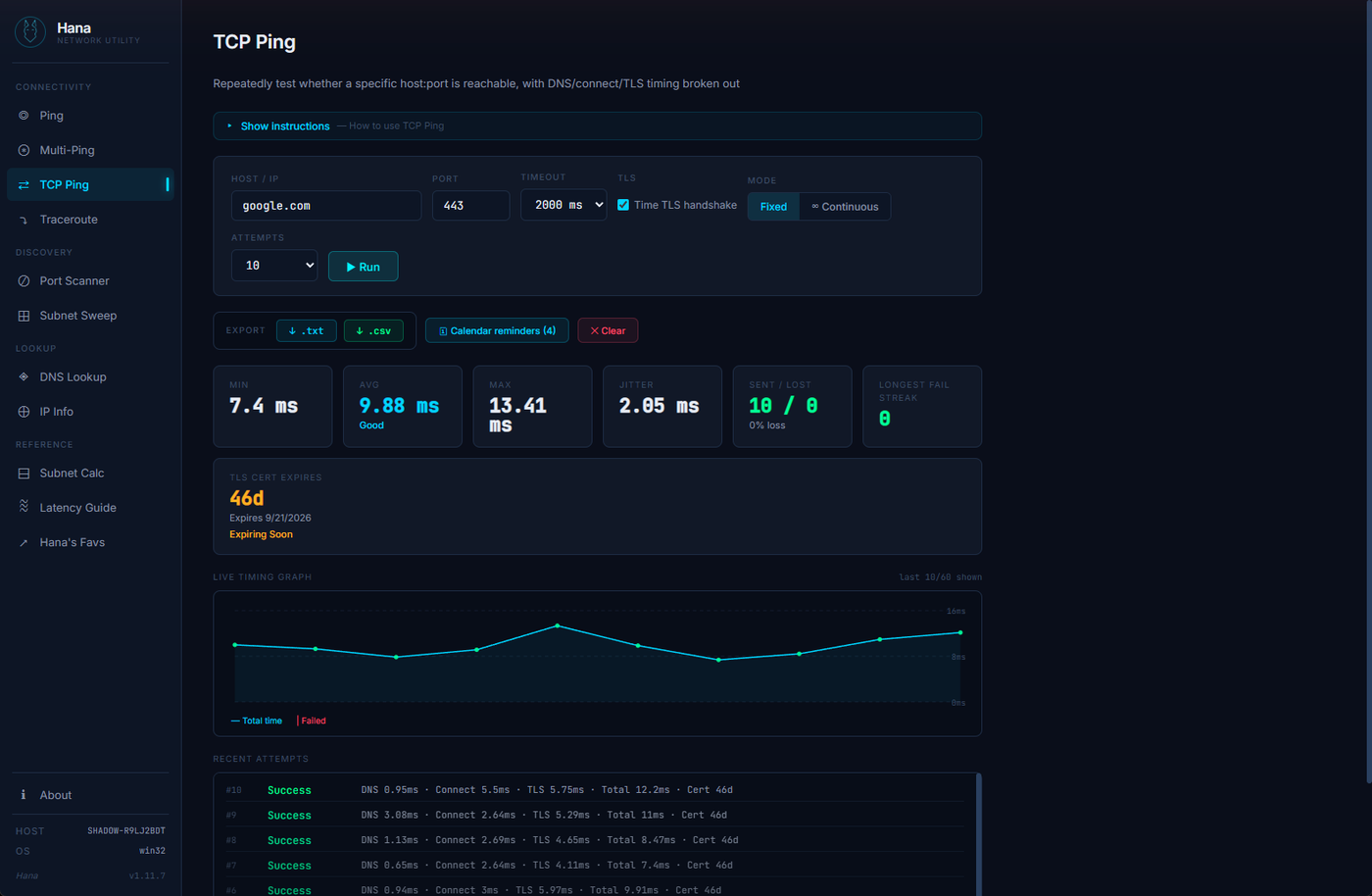Image resolution: width=1372 pixels, height=896 pixels.
Task: Click the TLS cert 46d value
Action: [x=246, y=498]
